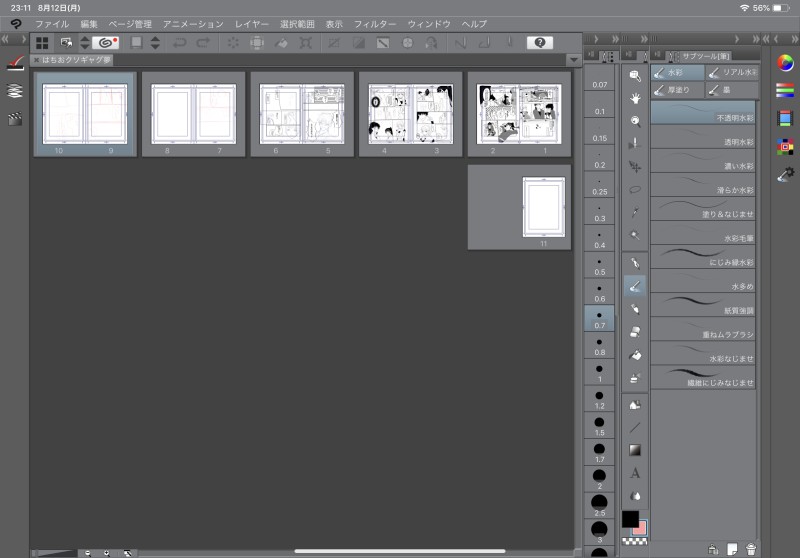
Task: Choose the 透明水彩 brush
Action: point(703,137)
